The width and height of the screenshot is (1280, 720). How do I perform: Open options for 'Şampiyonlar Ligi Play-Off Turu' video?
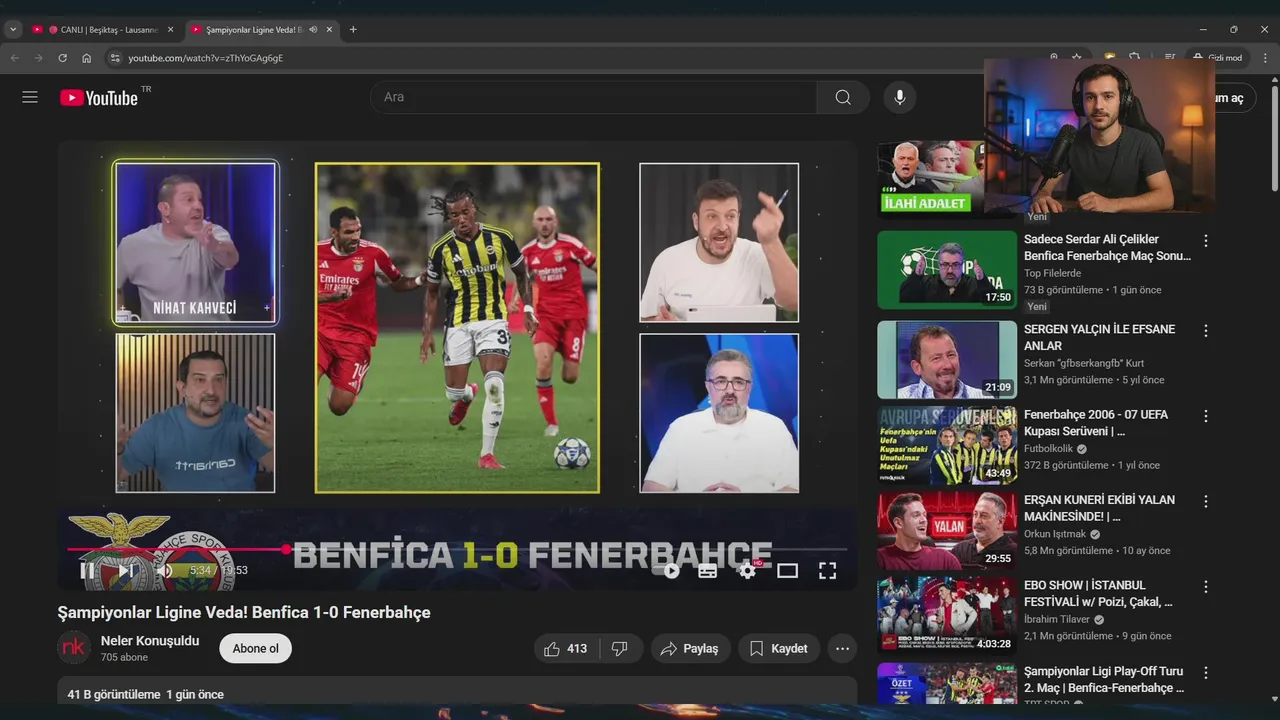[x=1206, y=673]
